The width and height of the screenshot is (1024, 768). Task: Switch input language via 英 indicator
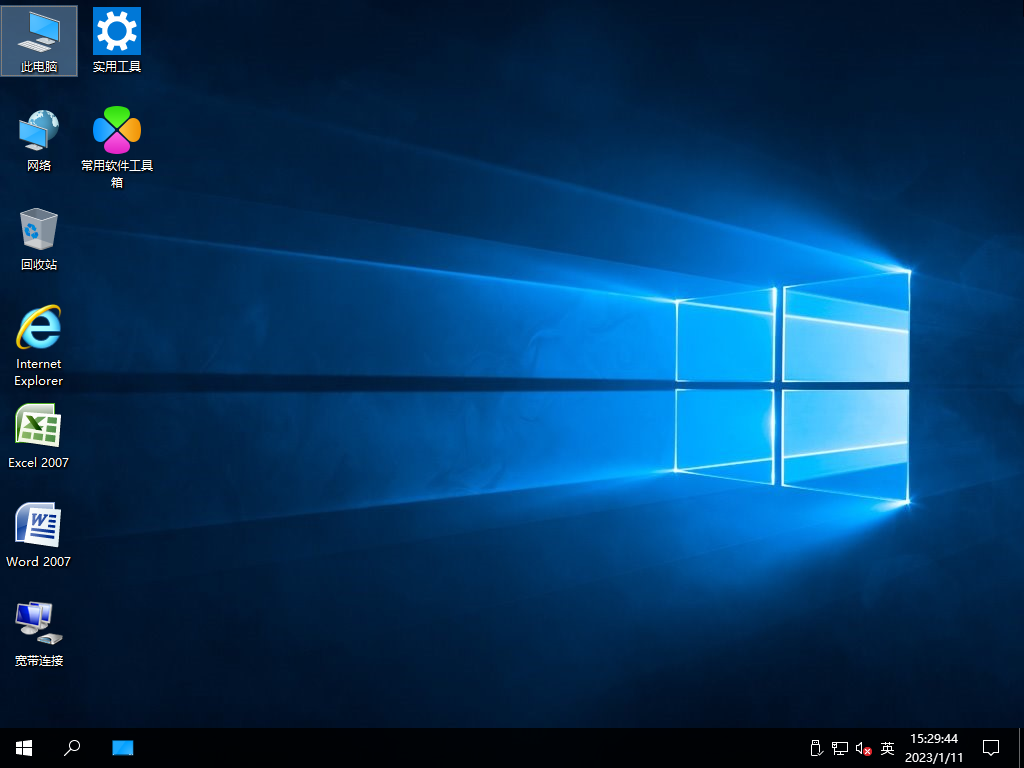(x=887, y=748)
